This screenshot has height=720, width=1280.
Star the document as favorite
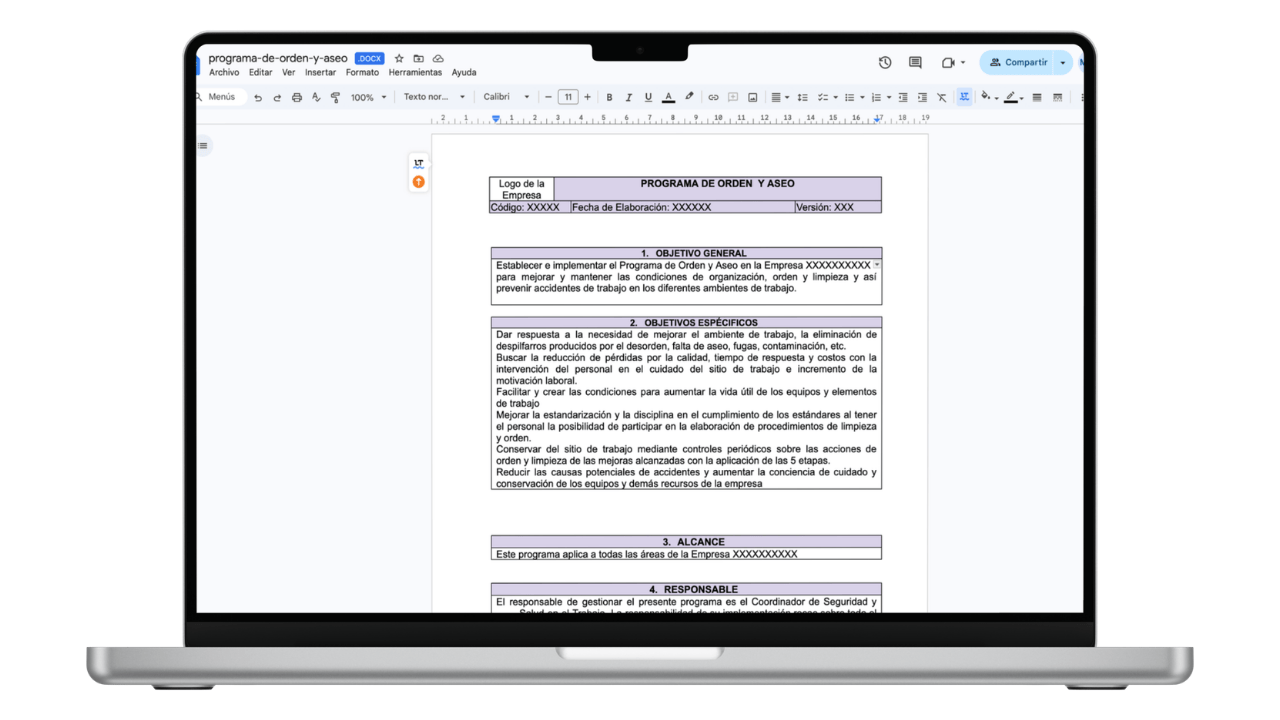[398, 58]
